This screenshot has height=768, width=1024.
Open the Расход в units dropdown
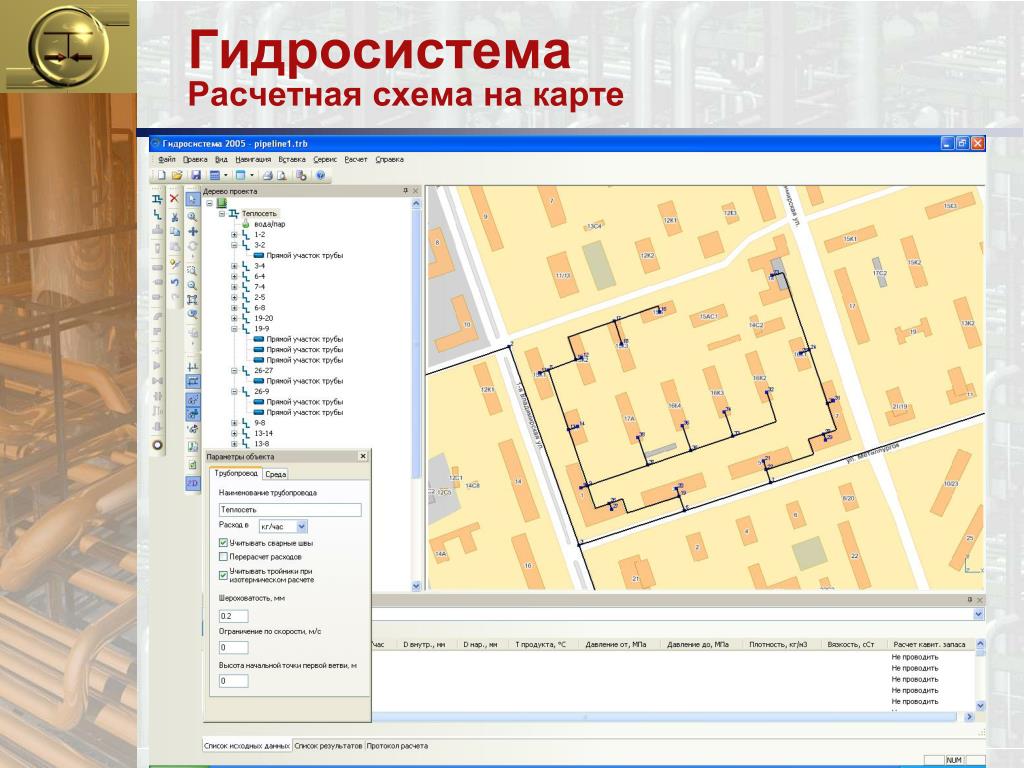coord(302,526)
